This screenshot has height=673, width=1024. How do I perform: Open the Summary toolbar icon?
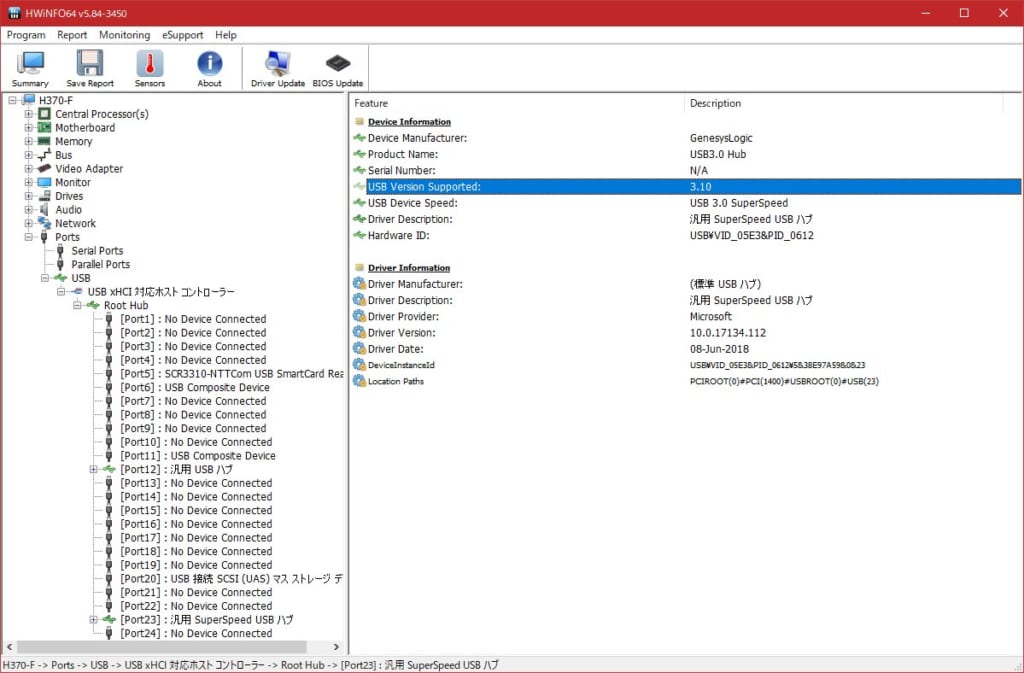point(30,68)
